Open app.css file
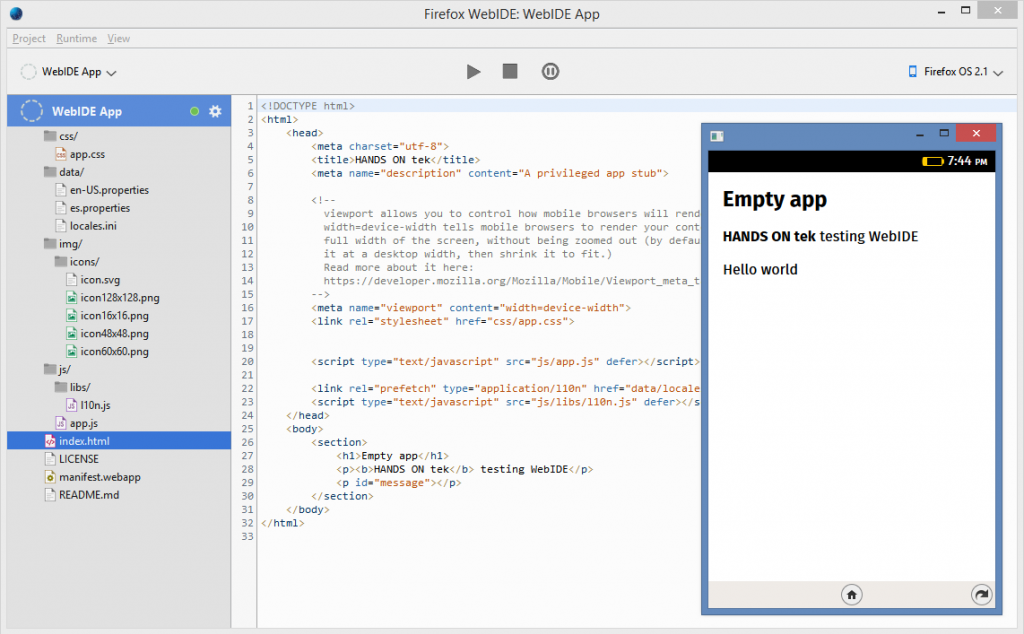Image resolution: width=1024 pixels, height=634 pixels. pyautogui.click(x=87, y=154)
